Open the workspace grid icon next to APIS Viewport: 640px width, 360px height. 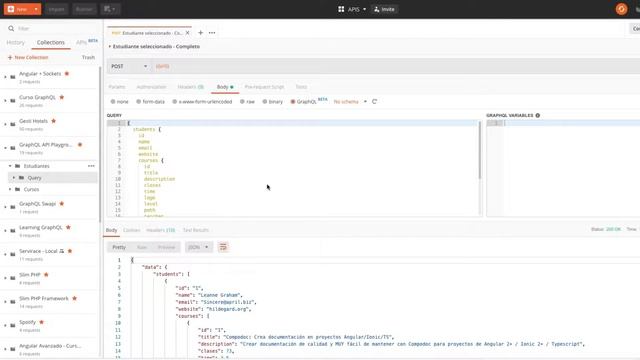point(341,9)
